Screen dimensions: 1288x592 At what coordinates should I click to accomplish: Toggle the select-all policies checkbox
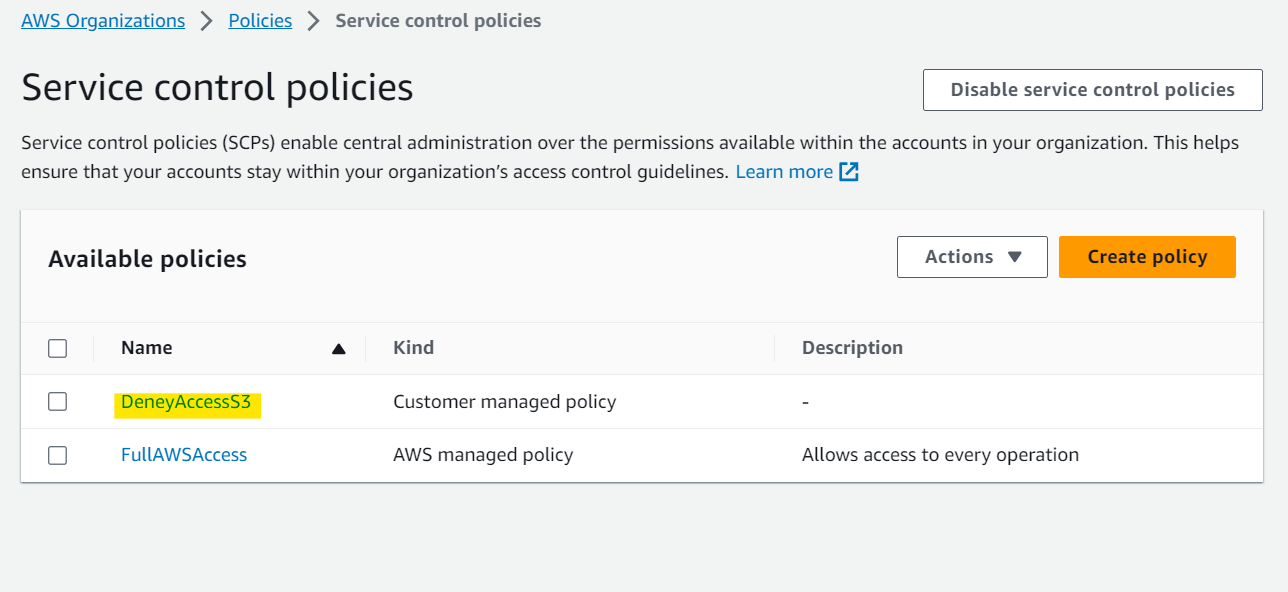click(x=58, y=348)
